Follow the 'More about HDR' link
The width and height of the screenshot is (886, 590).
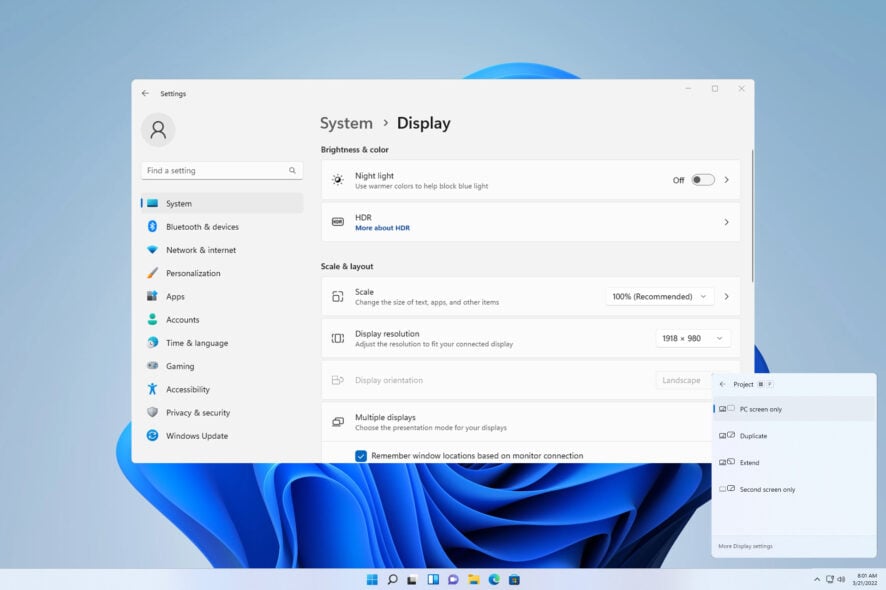click(x=383, y=228)
